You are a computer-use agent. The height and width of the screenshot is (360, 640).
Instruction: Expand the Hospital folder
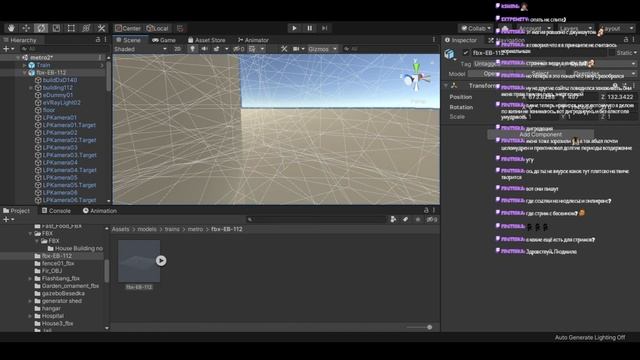click(x=30, y=316)
